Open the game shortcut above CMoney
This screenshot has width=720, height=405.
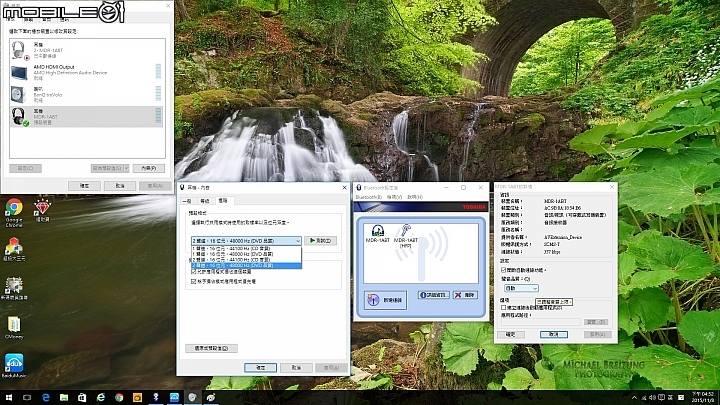click(x=14, y=288)
